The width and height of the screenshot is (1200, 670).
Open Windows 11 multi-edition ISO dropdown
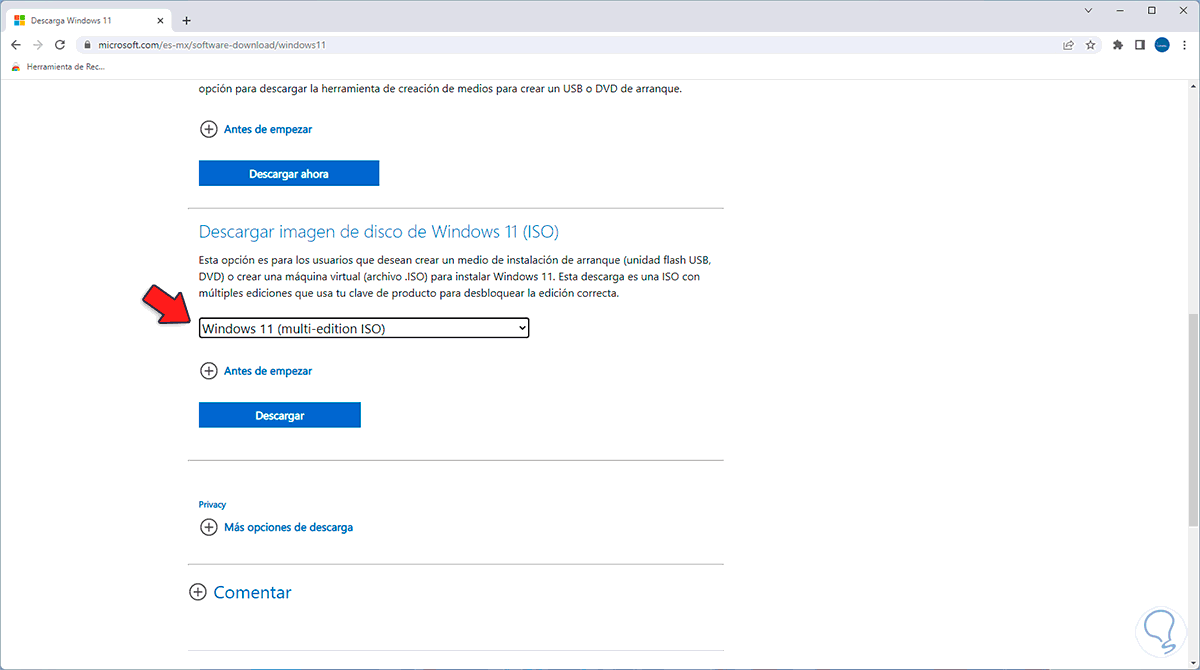(364, 328)
